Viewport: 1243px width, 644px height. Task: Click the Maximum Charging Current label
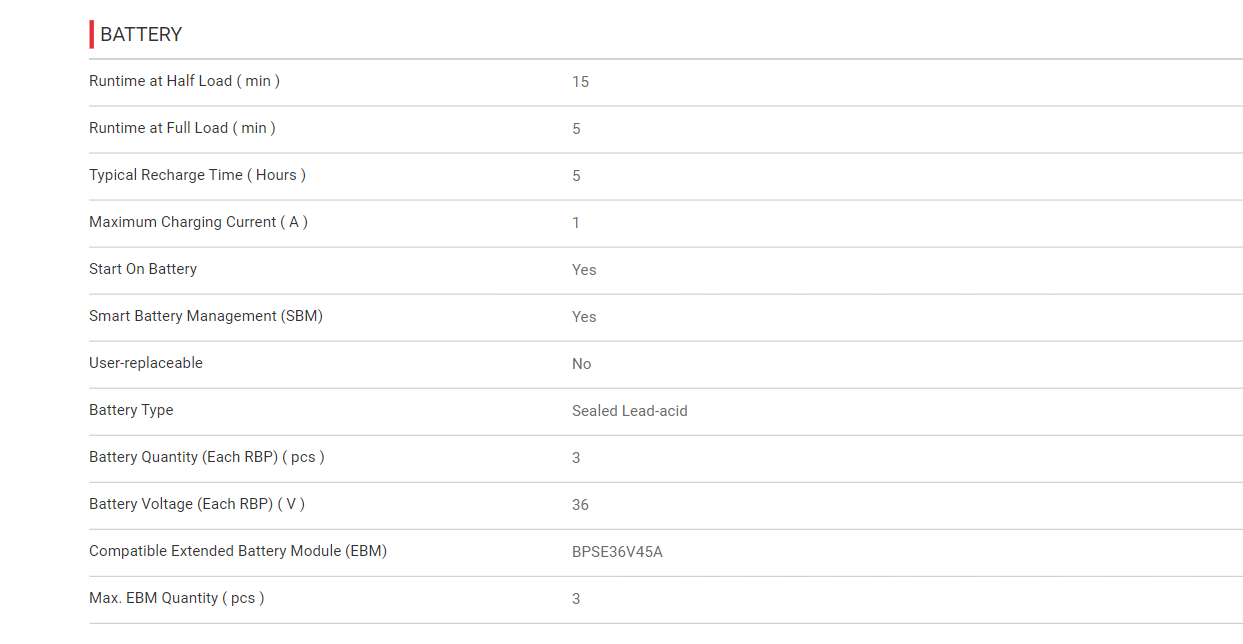[198, 222]
